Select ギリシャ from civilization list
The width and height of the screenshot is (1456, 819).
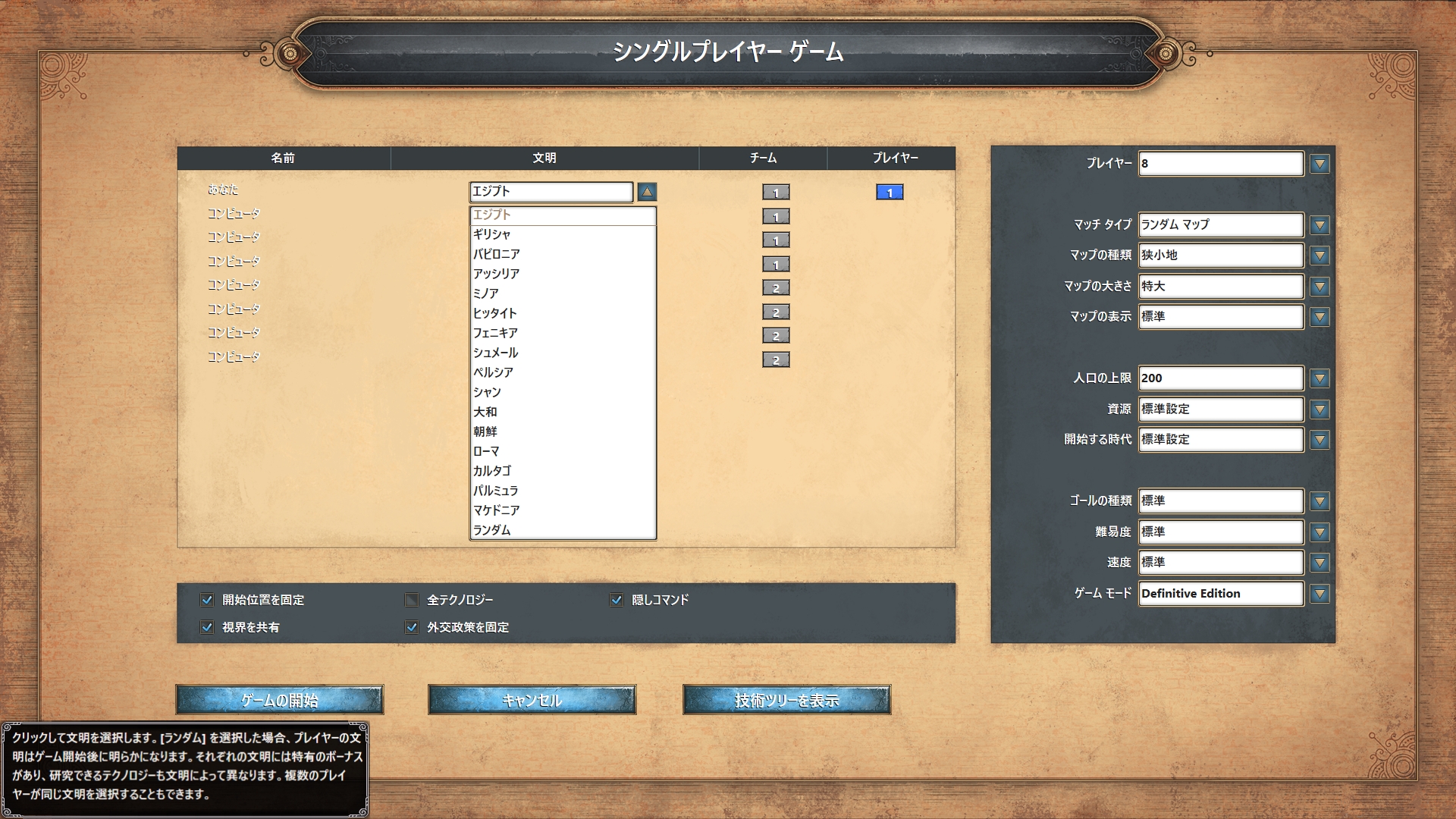[492, 234]
